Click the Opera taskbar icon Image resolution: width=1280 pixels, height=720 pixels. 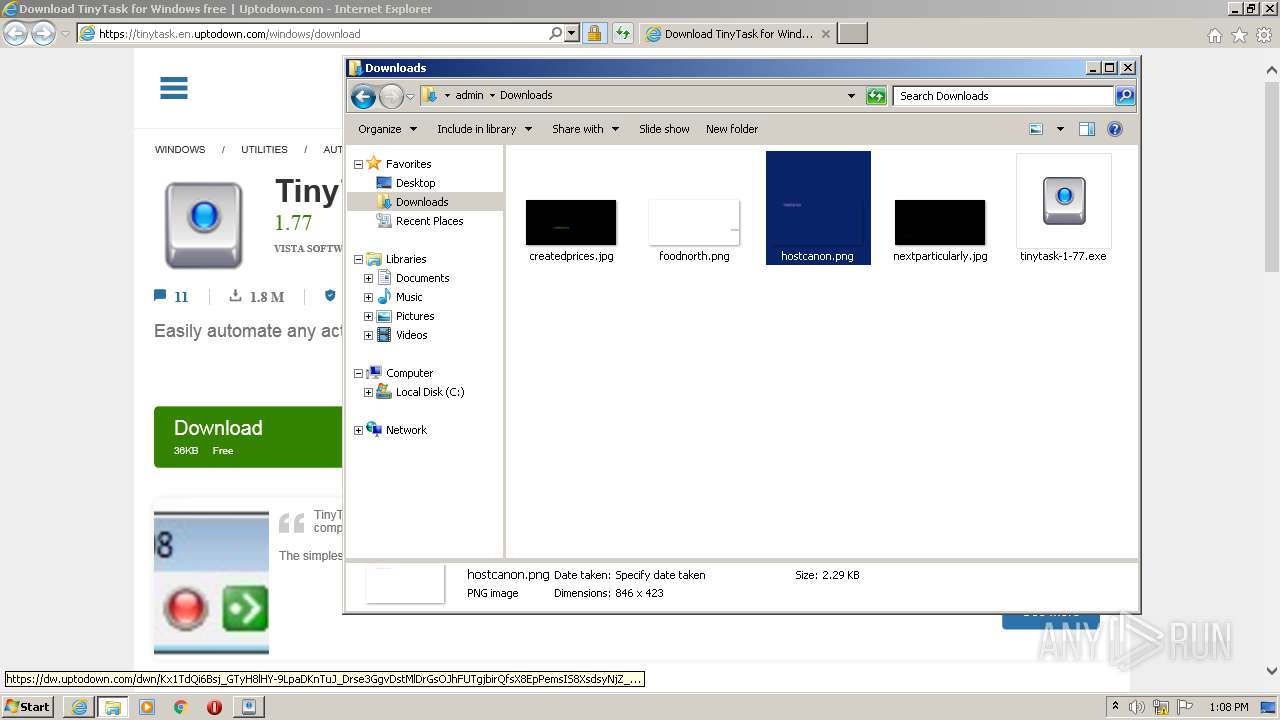point(214,707)
